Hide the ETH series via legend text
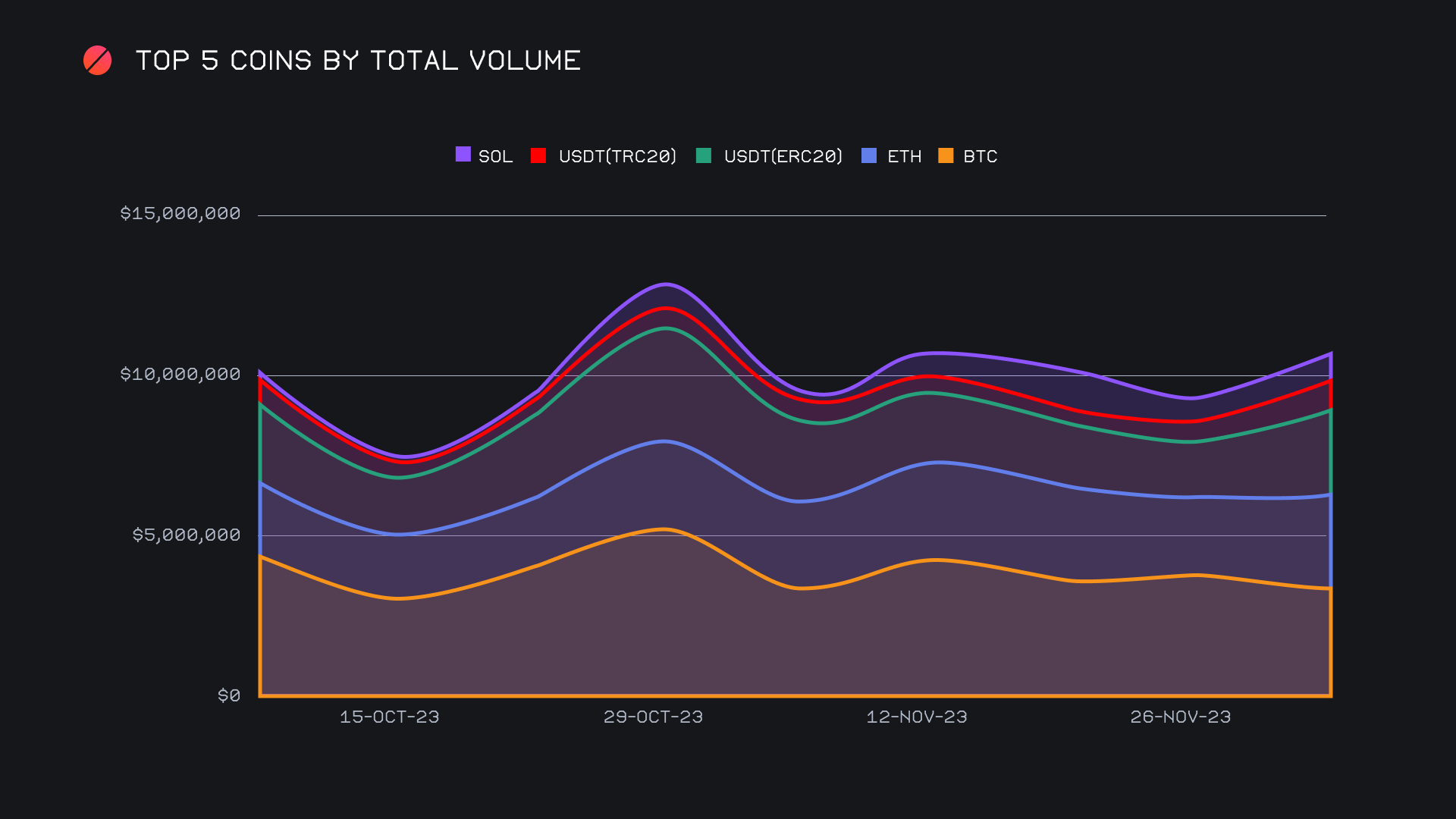This screenshot has height=819, width=1456. [904, 157]
